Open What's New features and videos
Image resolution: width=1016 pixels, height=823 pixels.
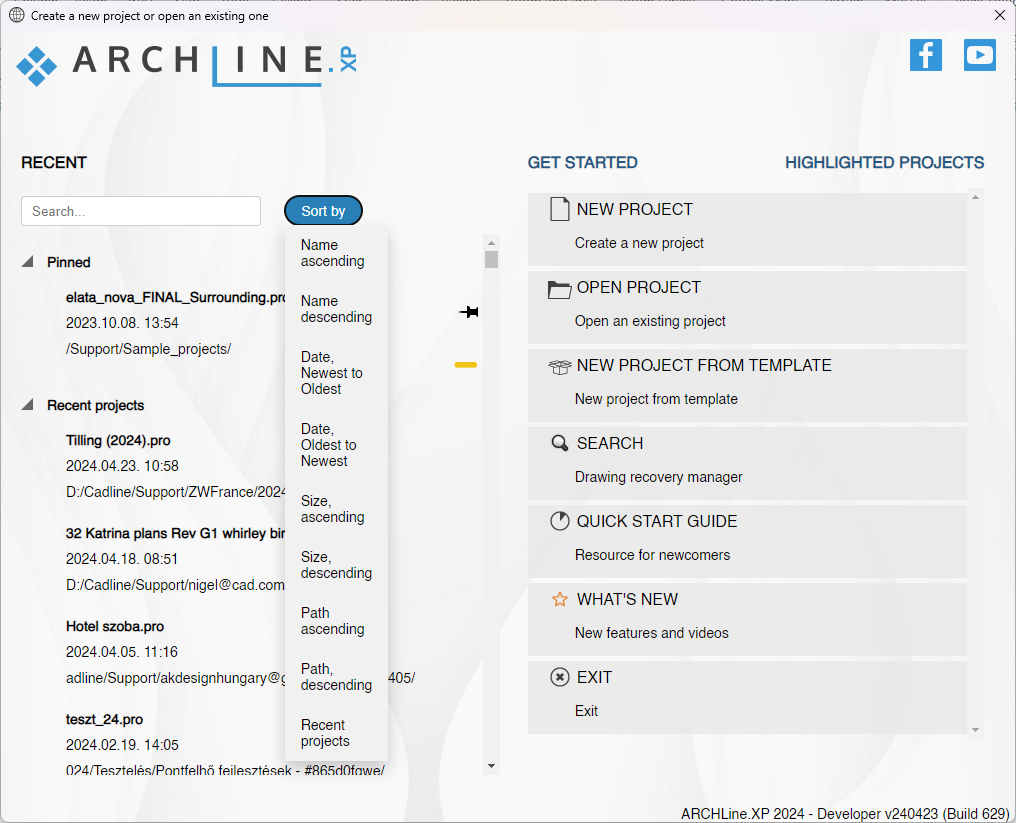747,619
